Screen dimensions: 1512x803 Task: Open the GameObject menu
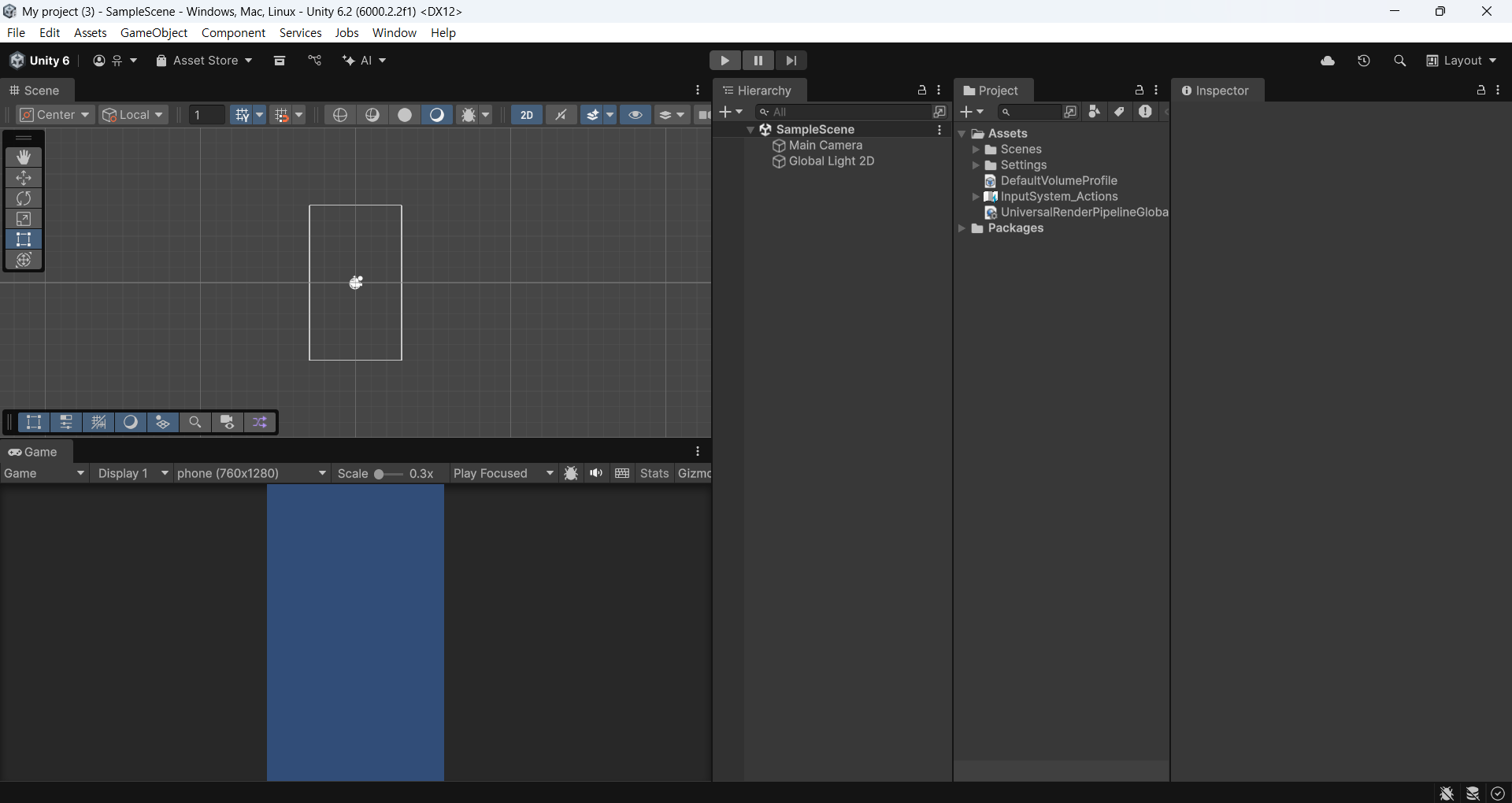[x=154, y=32]
